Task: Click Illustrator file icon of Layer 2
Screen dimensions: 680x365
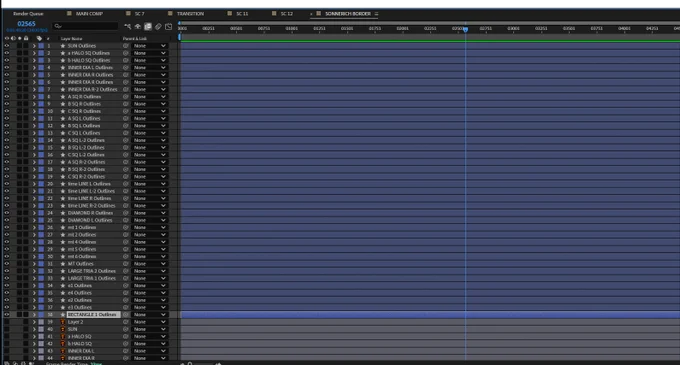Action: click(63, 322)
